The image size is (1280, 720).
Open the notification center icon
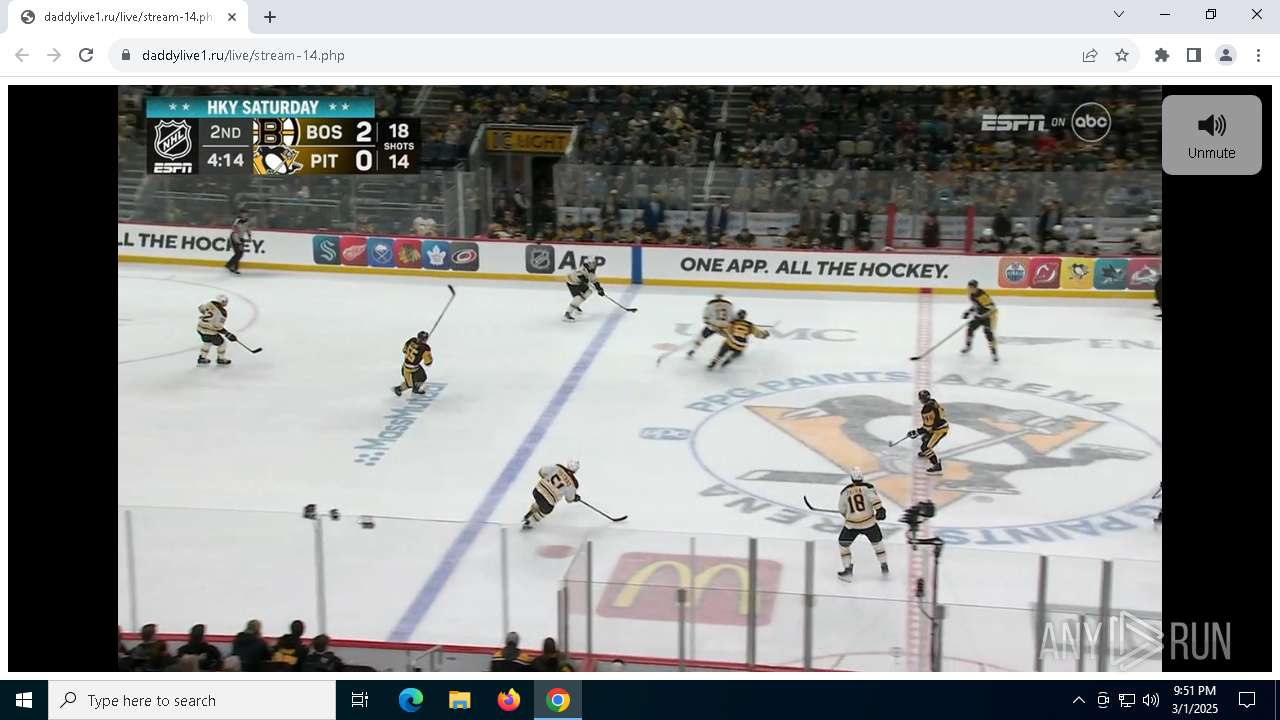(x=1247, y=700)
